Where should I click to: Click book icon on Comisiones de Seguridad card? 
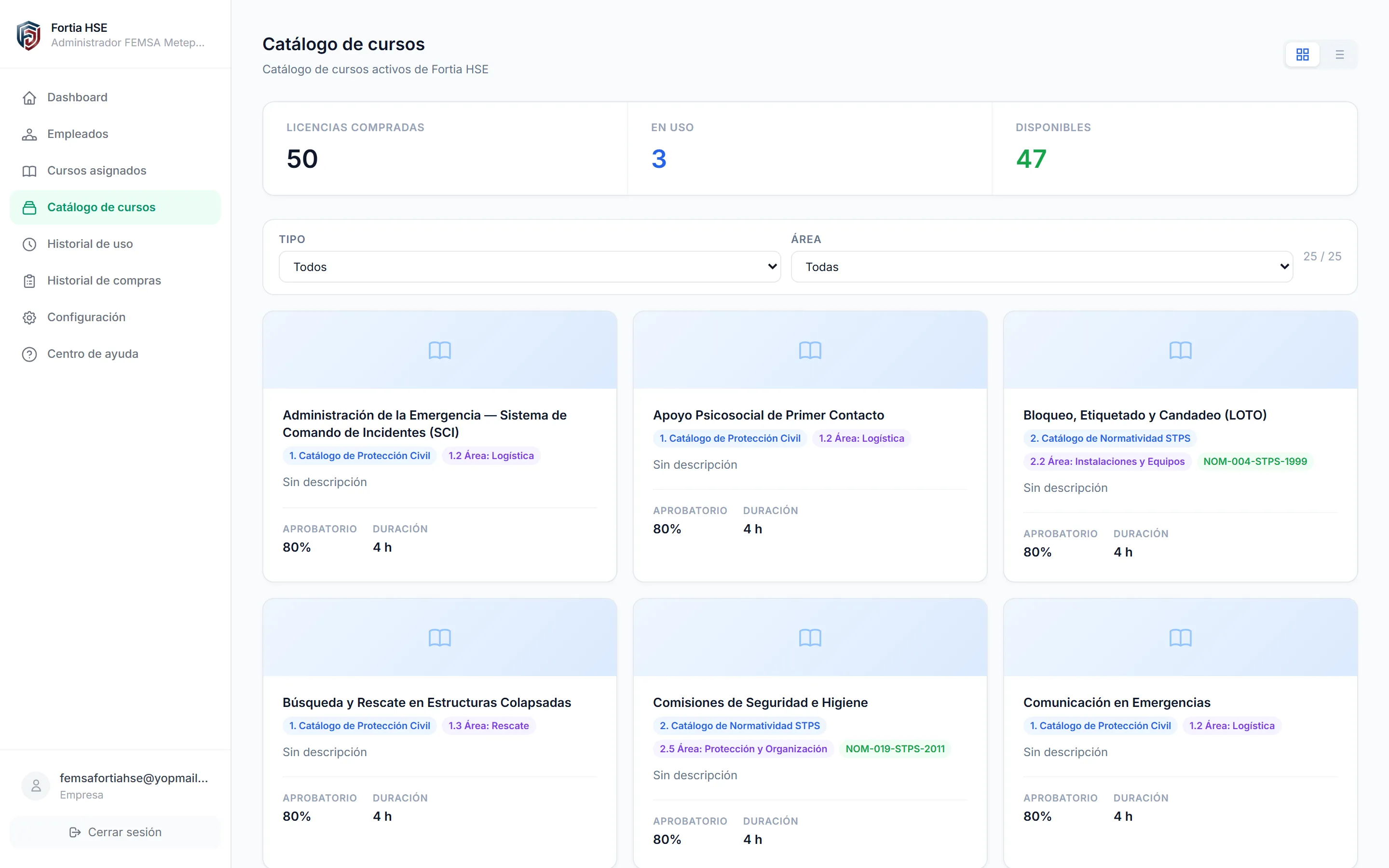810,638
